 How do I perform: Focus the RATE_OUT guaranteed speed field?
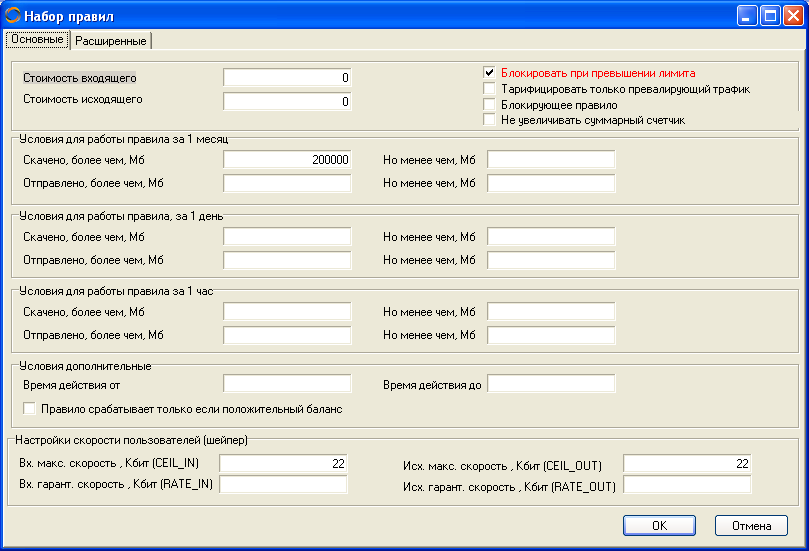(x=686, y=485)
